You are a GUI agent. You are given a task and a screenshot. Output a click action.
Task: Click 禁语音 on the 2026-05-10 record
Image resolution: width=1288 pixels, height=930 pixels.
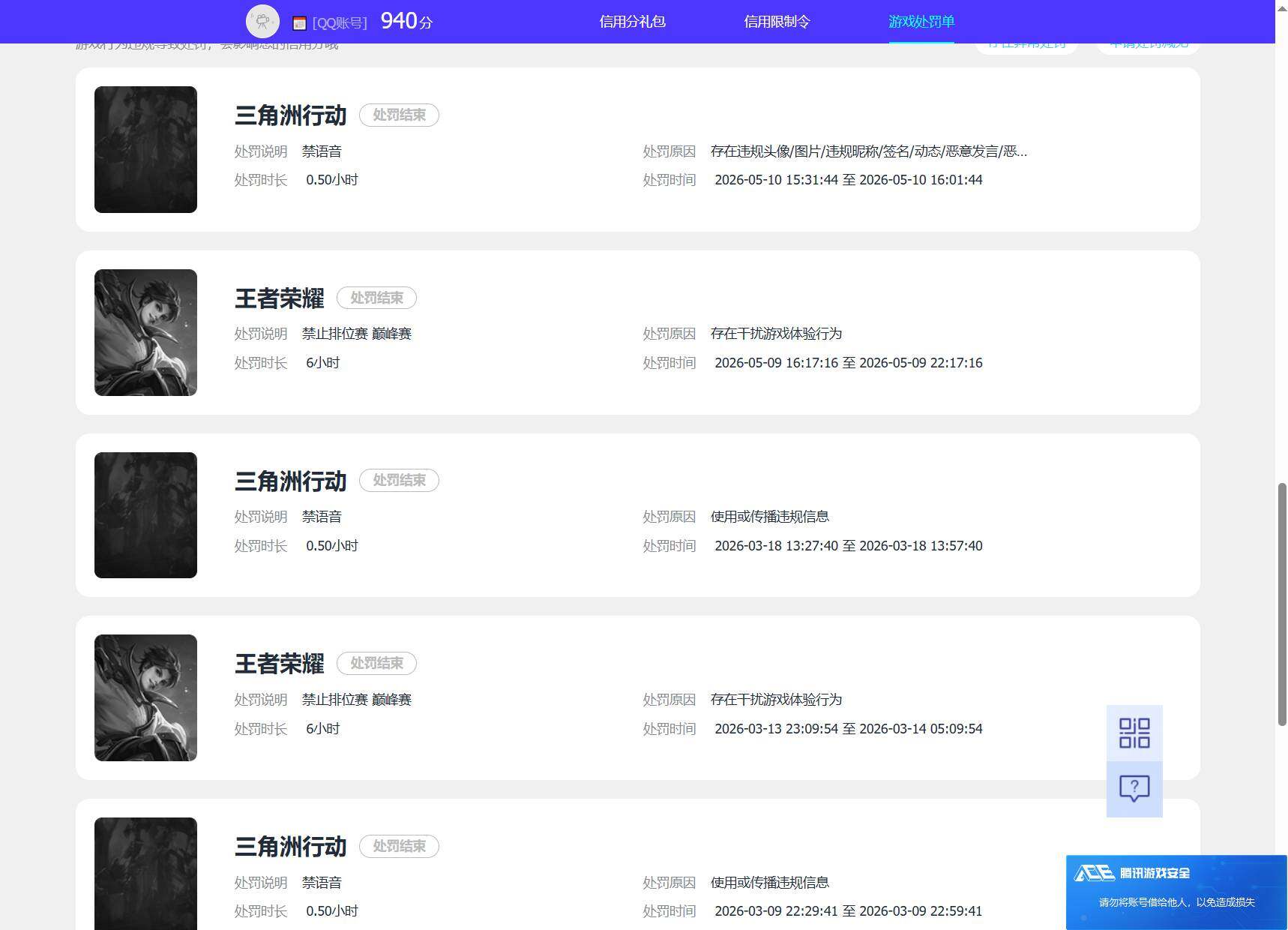[x=322, y=151]
